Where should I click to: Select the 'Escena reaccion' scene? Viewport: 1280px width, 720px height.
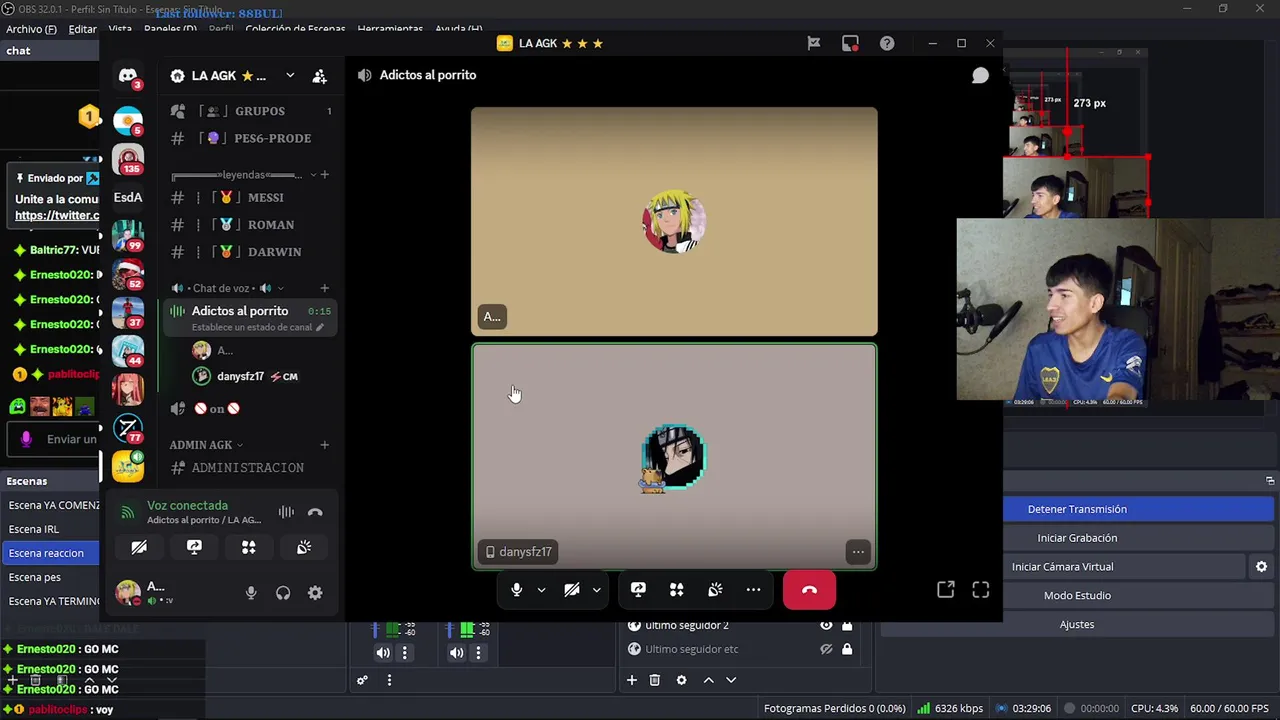click(51, 553)
